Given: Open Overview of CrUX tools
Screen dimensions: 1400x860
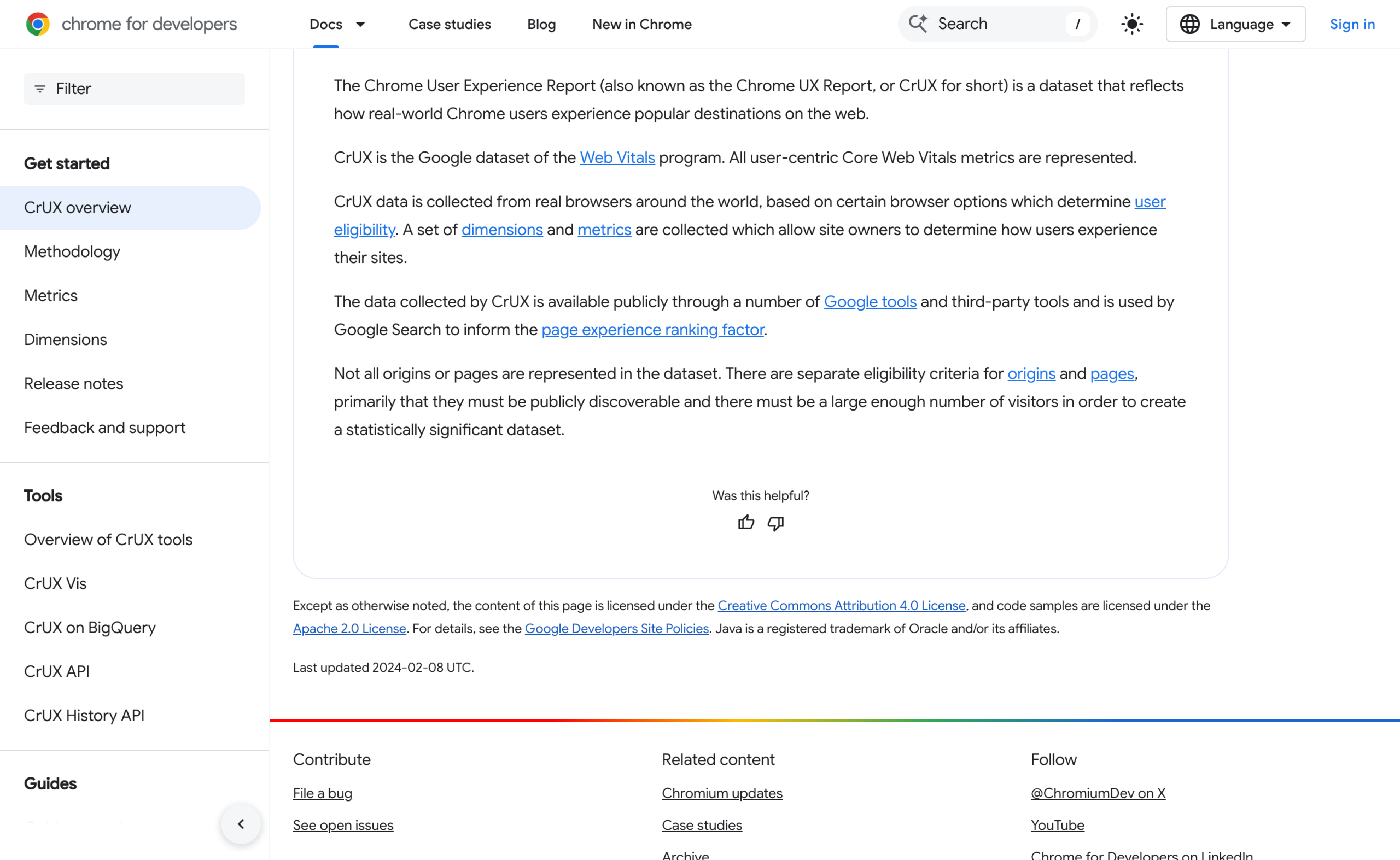Looking at the screenshot, I should pos(108,539).
